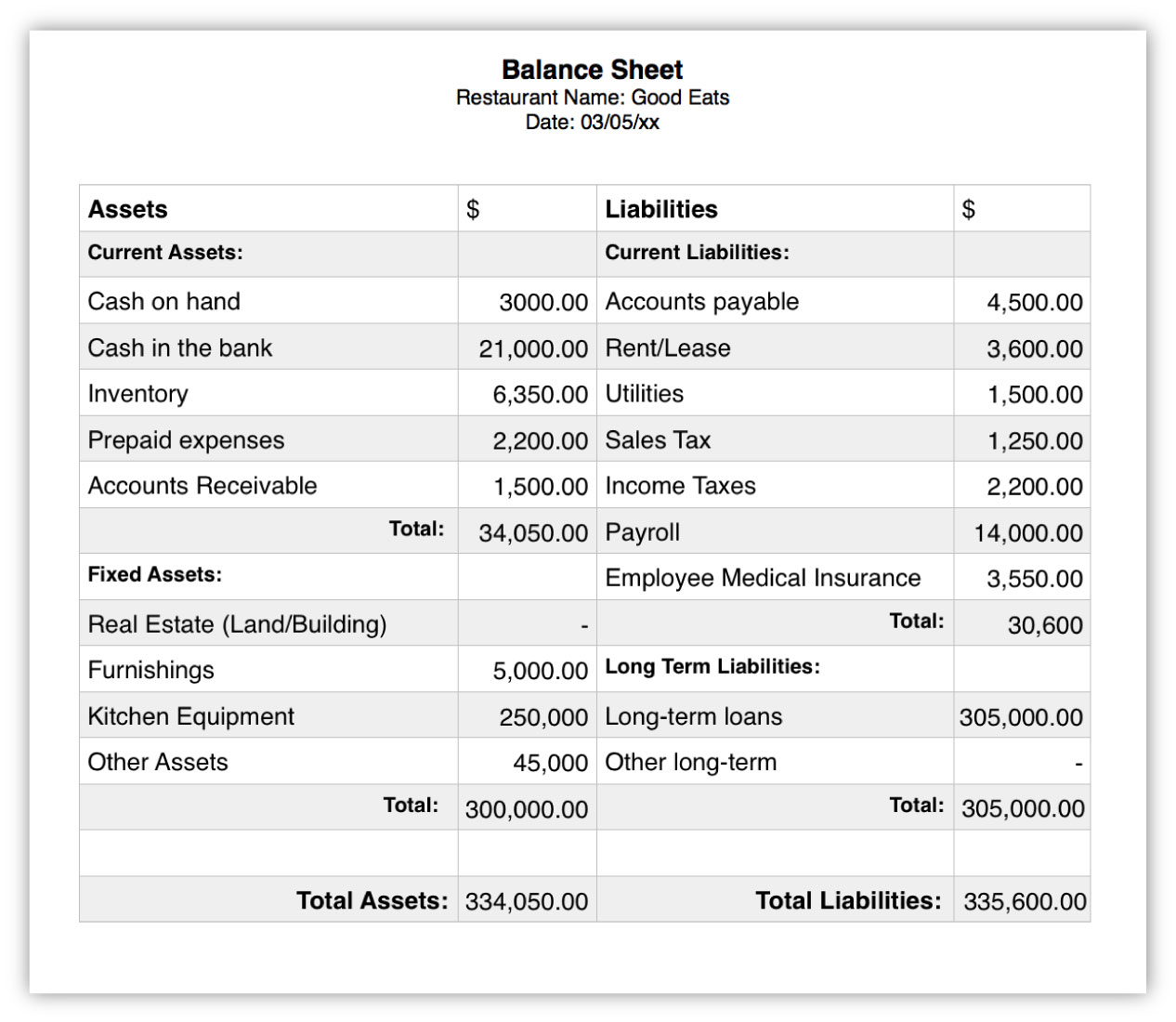Select the Assets column header
This screenshot has height=1022, width=1176.
click(128, 208)
